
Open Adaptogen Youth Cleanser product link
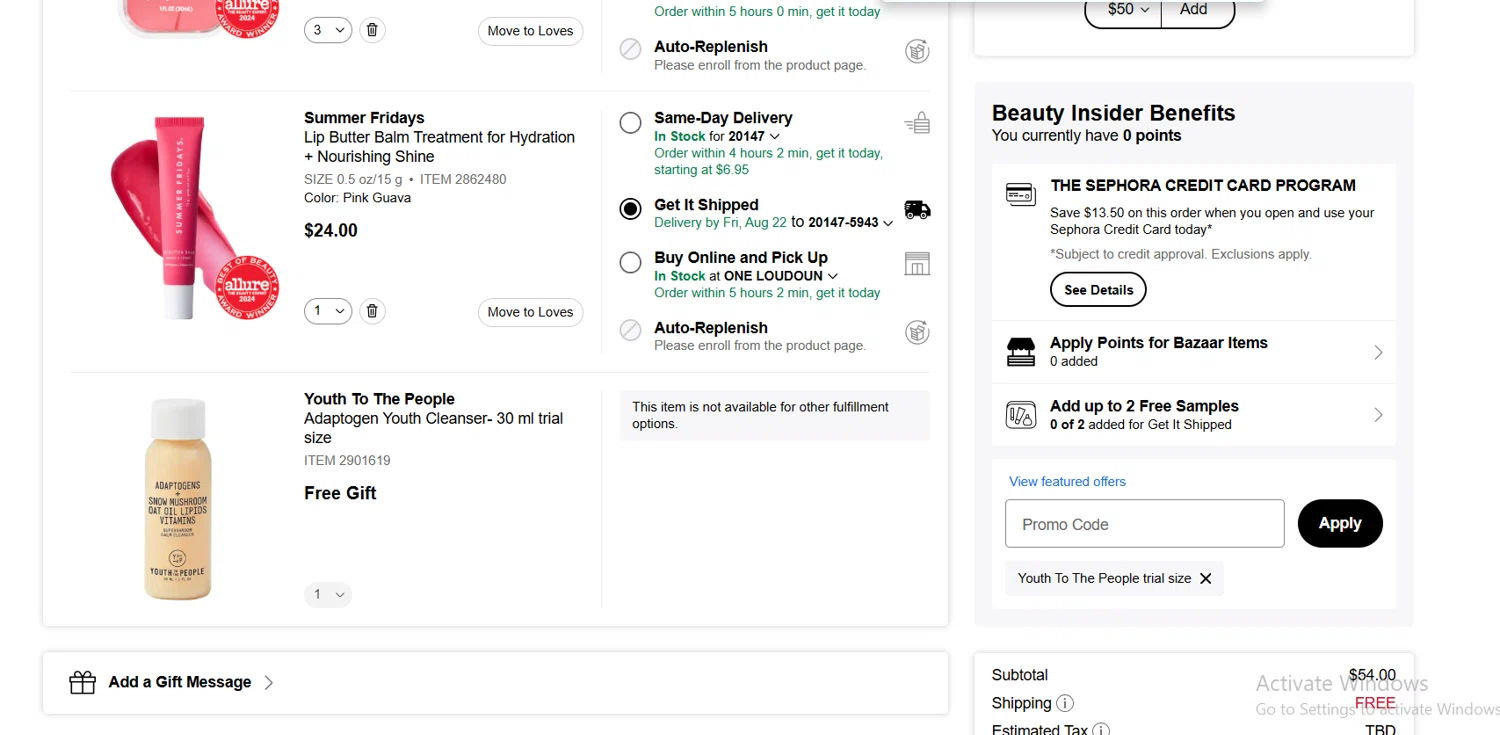click(x=433, y=428)
